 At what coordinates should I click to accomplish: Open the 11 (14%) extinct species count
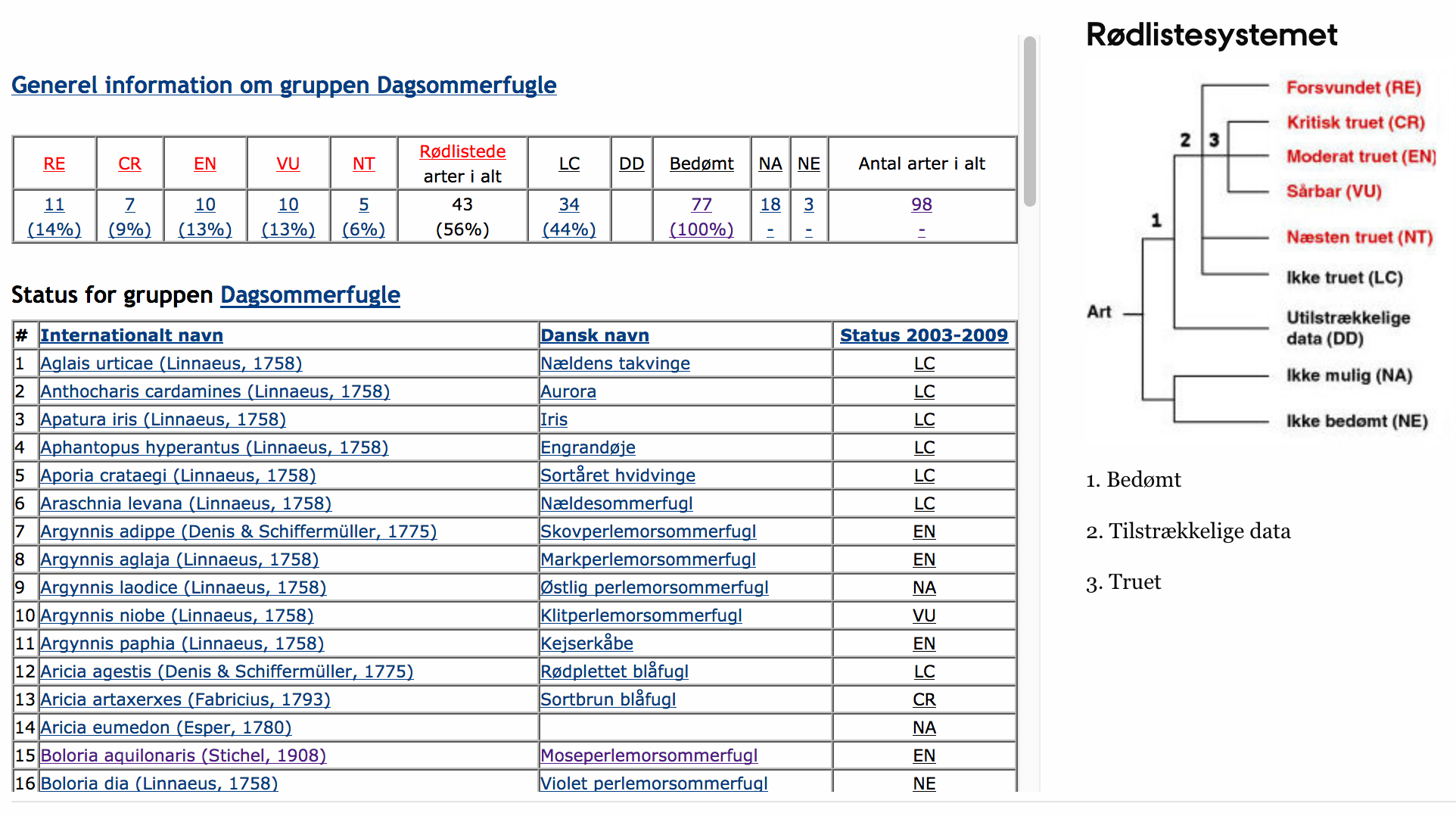click(x=54, y=216)
